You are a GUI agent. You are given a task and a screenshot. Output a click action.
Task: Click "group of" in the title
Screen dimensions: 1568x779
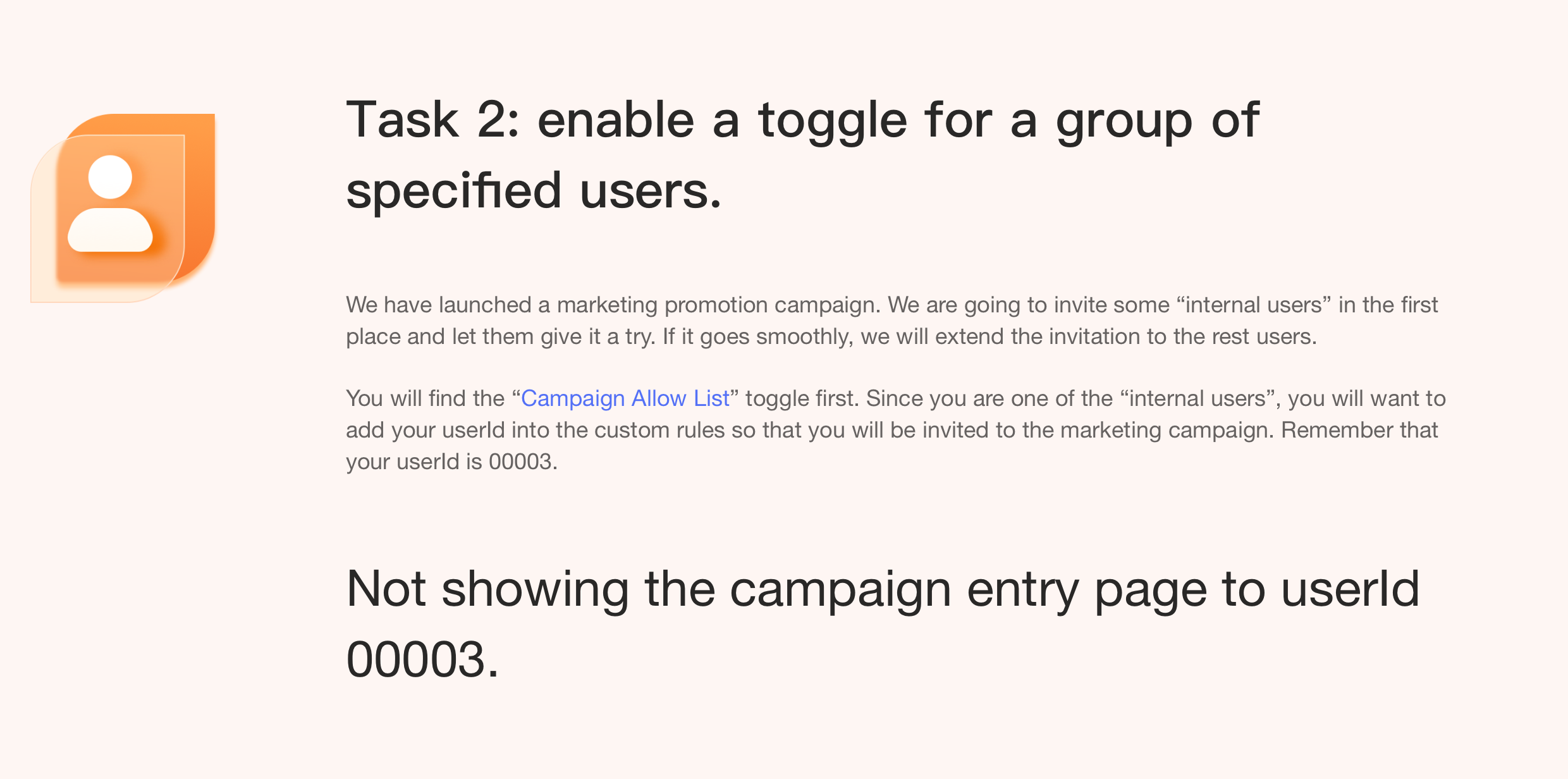coord(1157,120)
